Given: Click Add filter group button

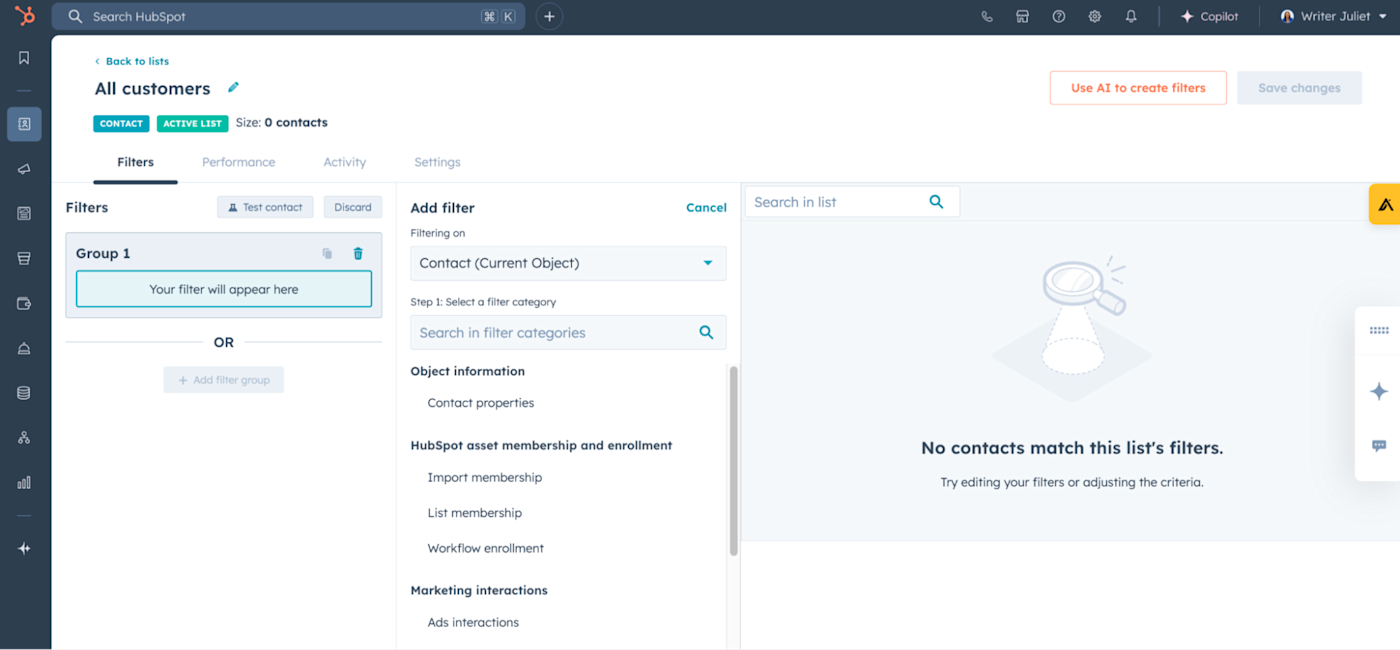Looking at the screenshot, I should coord(224,380).
